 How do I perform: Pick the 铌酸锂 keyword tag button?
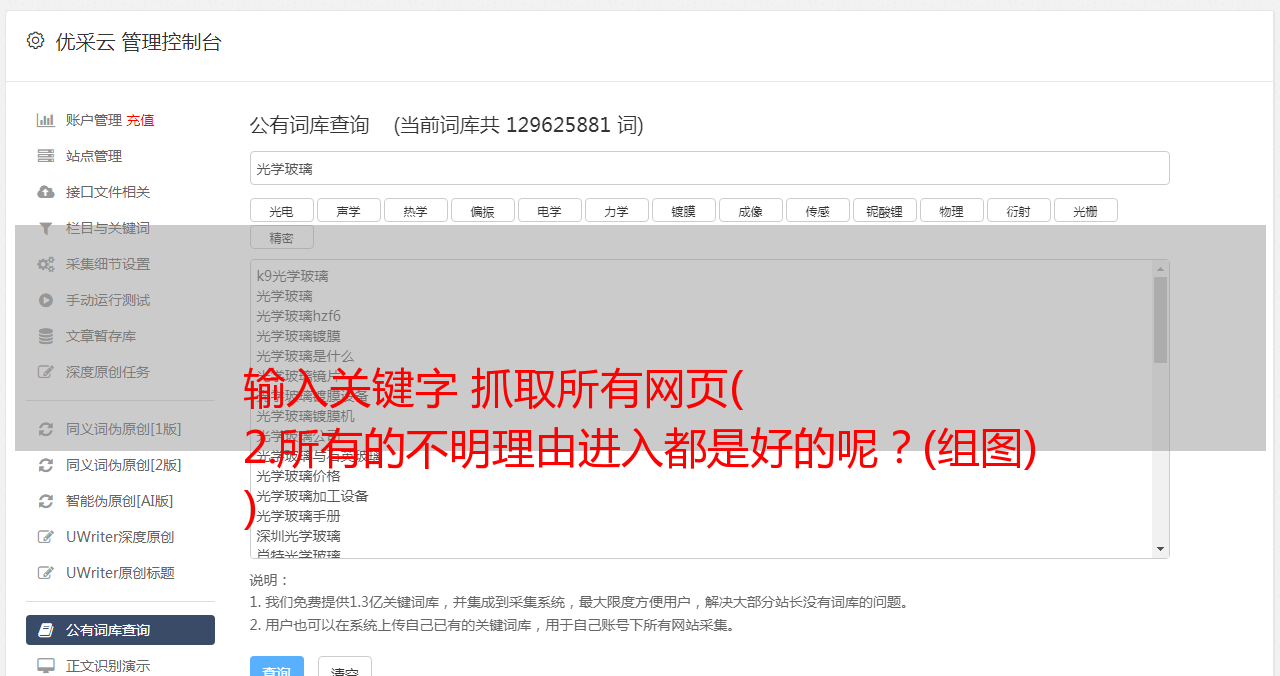(885, 210)
